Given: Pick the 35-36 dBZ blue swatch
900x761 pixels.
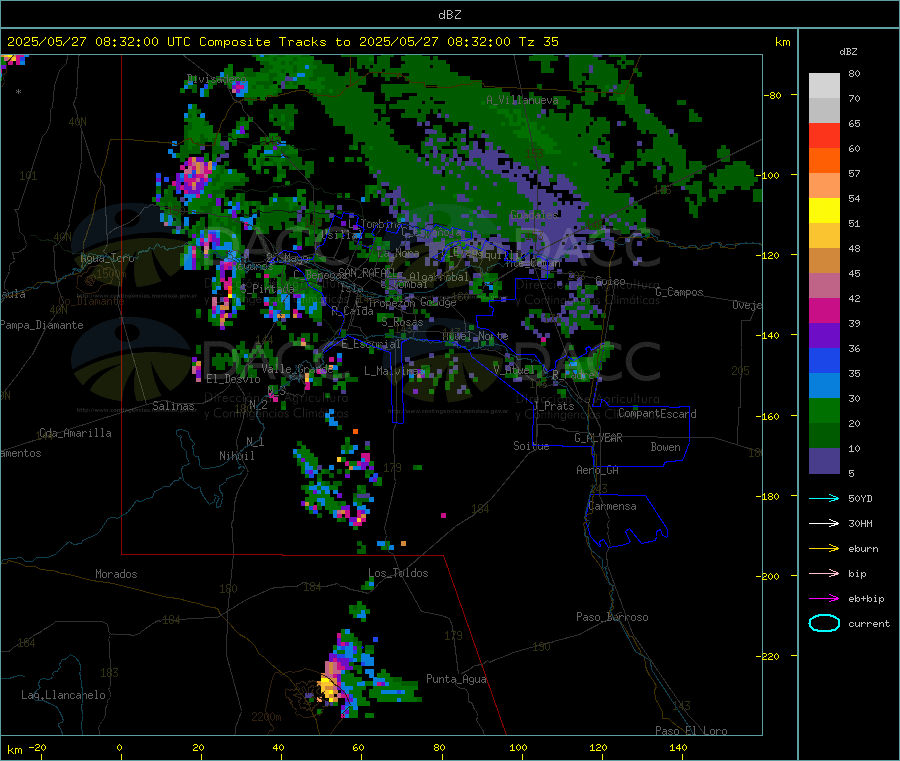Looking at the screenshot, I should [x=824, y=360].
